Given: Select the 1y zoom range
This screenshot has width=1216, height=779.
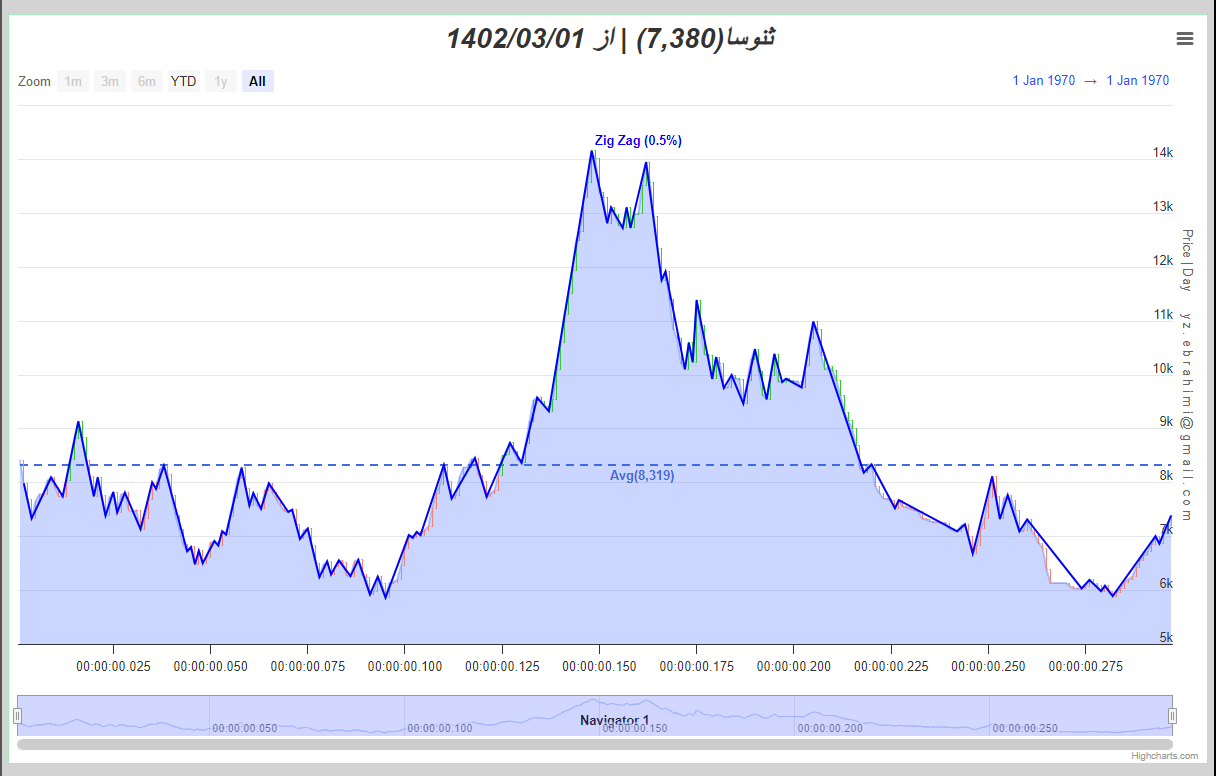Looking at the screenshot, I should coord(221,82).
